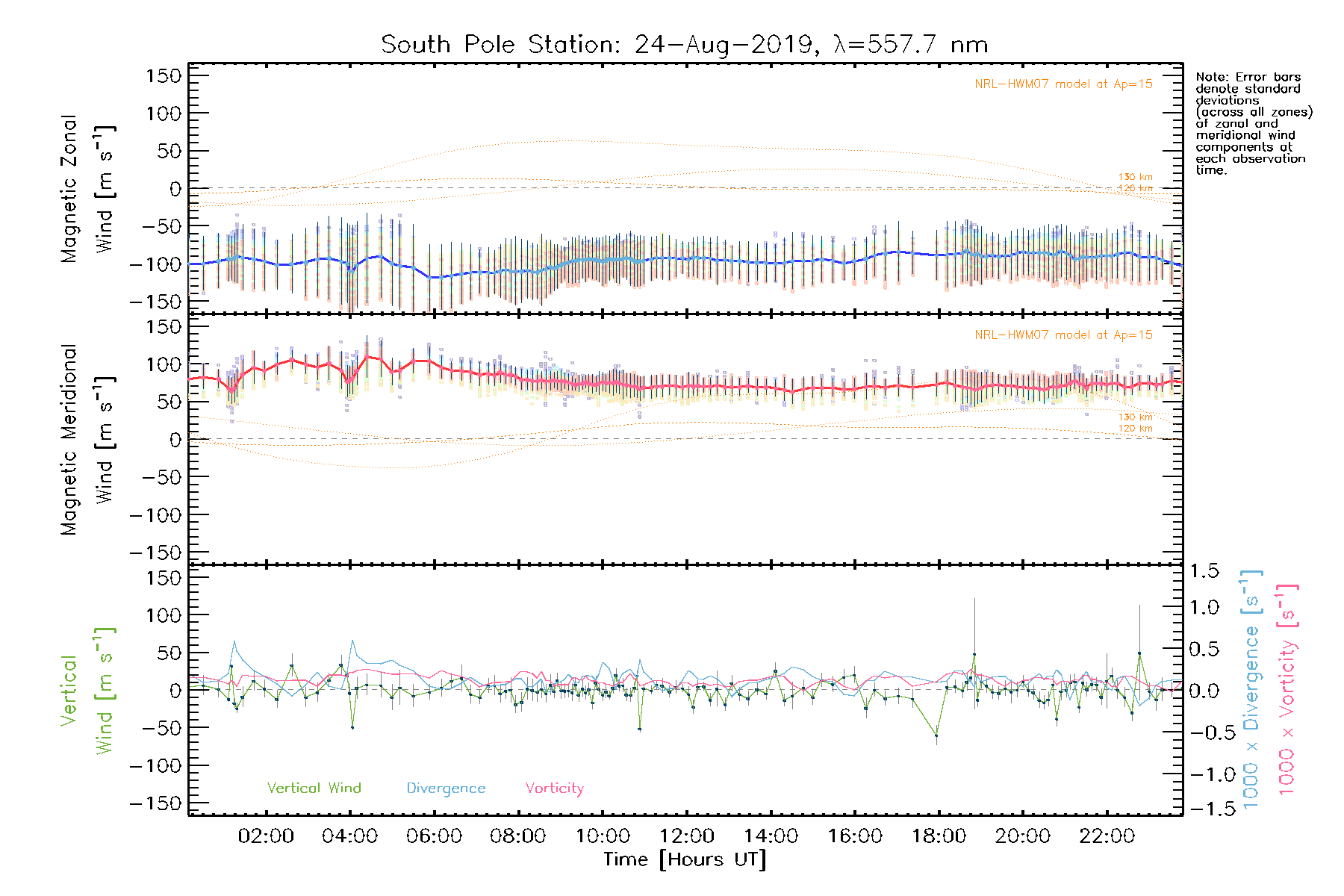Click the Time [Hours UT] axis label
The width and height of the screenshot is (1344, 896).
click(x=685, y=860)
